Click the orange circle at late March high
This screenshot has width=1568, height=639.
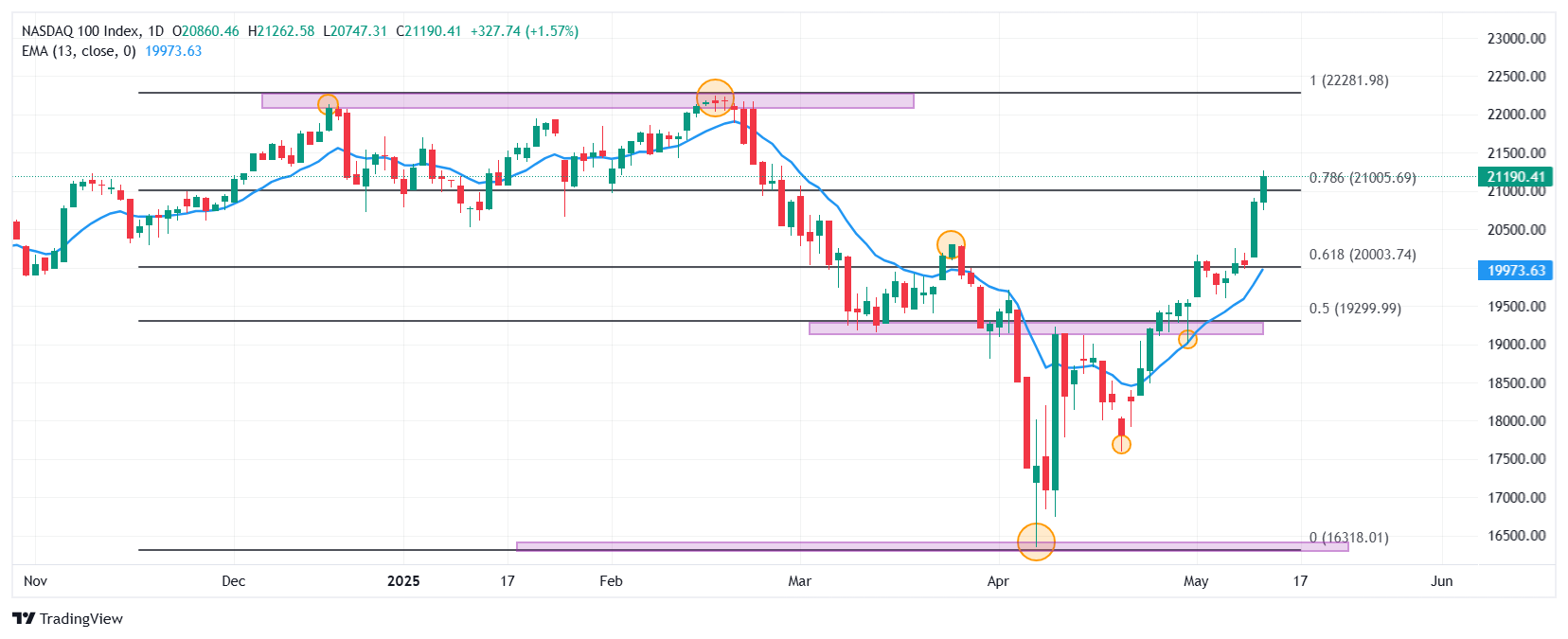[951, 245]
